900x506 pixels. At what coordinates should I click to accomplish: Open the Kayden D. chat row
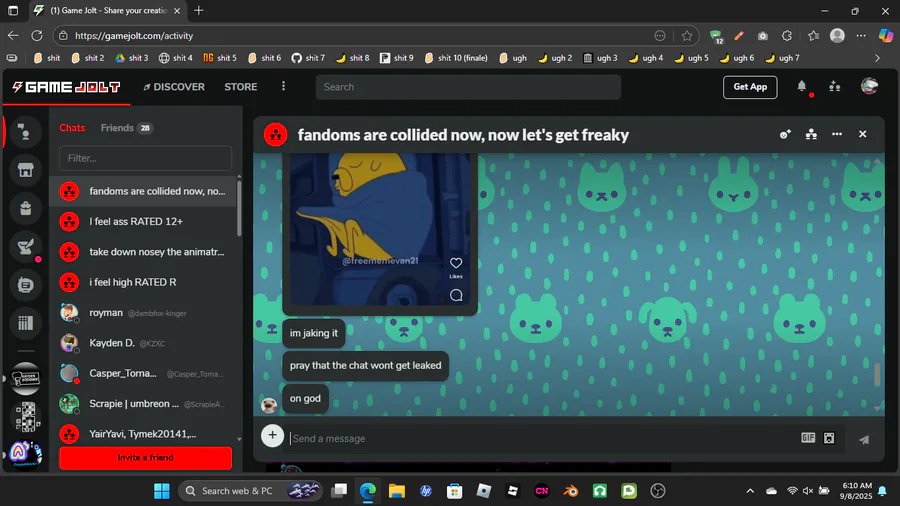coord(142,343)
